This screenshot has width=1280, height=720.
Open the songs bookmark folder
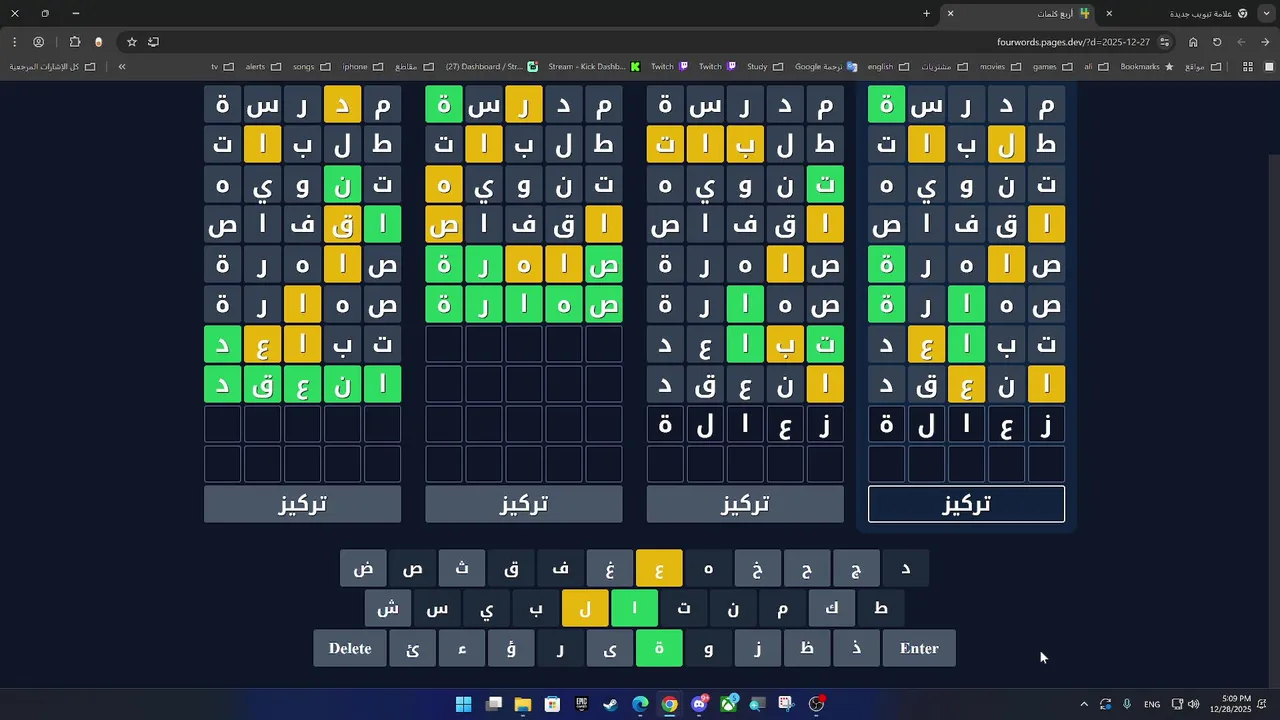point(311,67)
